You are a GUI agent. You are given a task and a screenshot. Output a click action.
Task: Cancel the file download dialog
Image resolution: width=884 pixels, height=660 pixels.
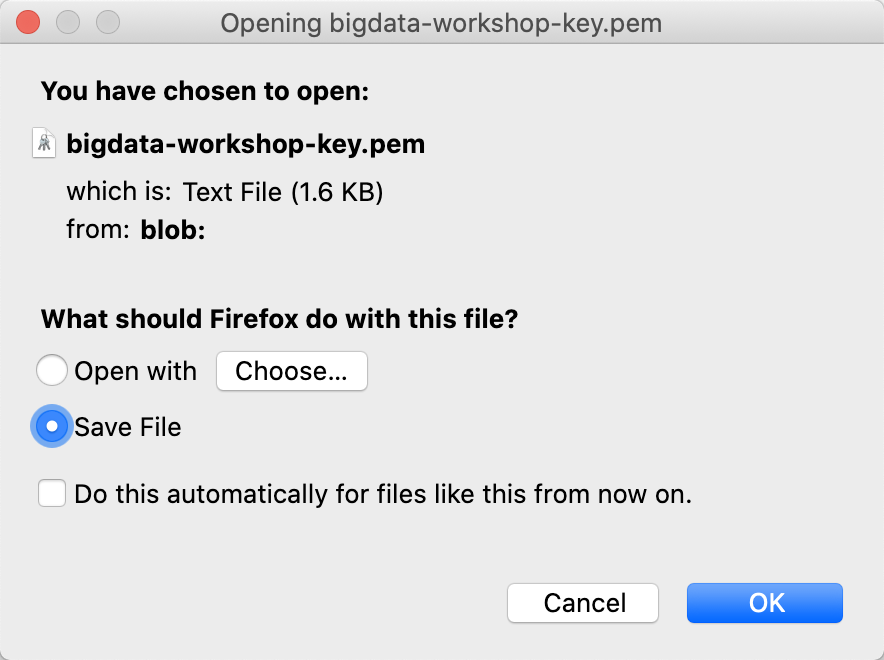(583, 603)
